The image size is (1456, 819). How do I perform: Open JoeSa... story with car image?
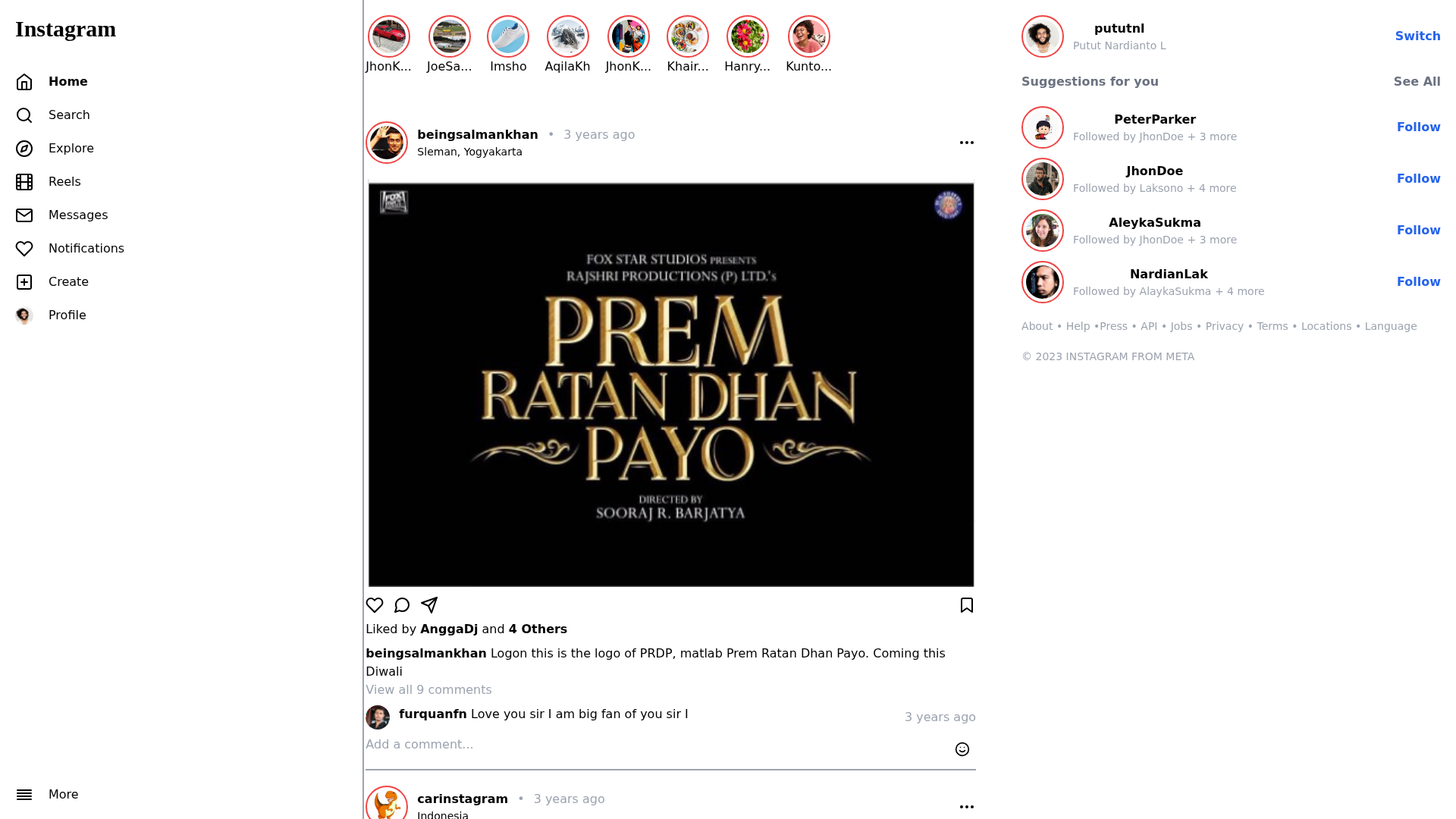click(450, 36)
